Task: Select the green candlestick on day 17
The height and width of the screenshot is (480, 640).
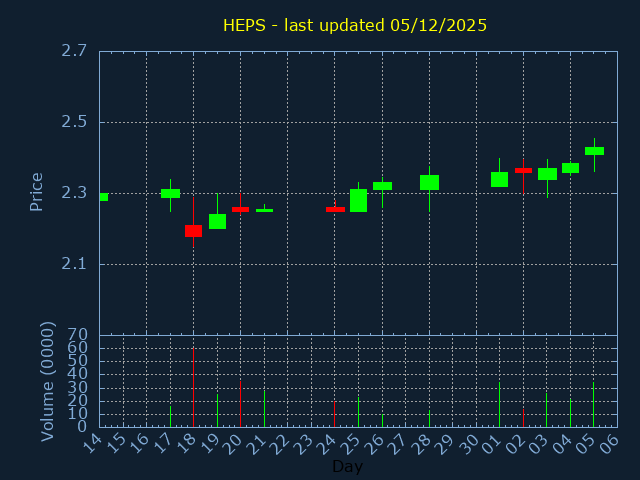Action: pos(170,193)
